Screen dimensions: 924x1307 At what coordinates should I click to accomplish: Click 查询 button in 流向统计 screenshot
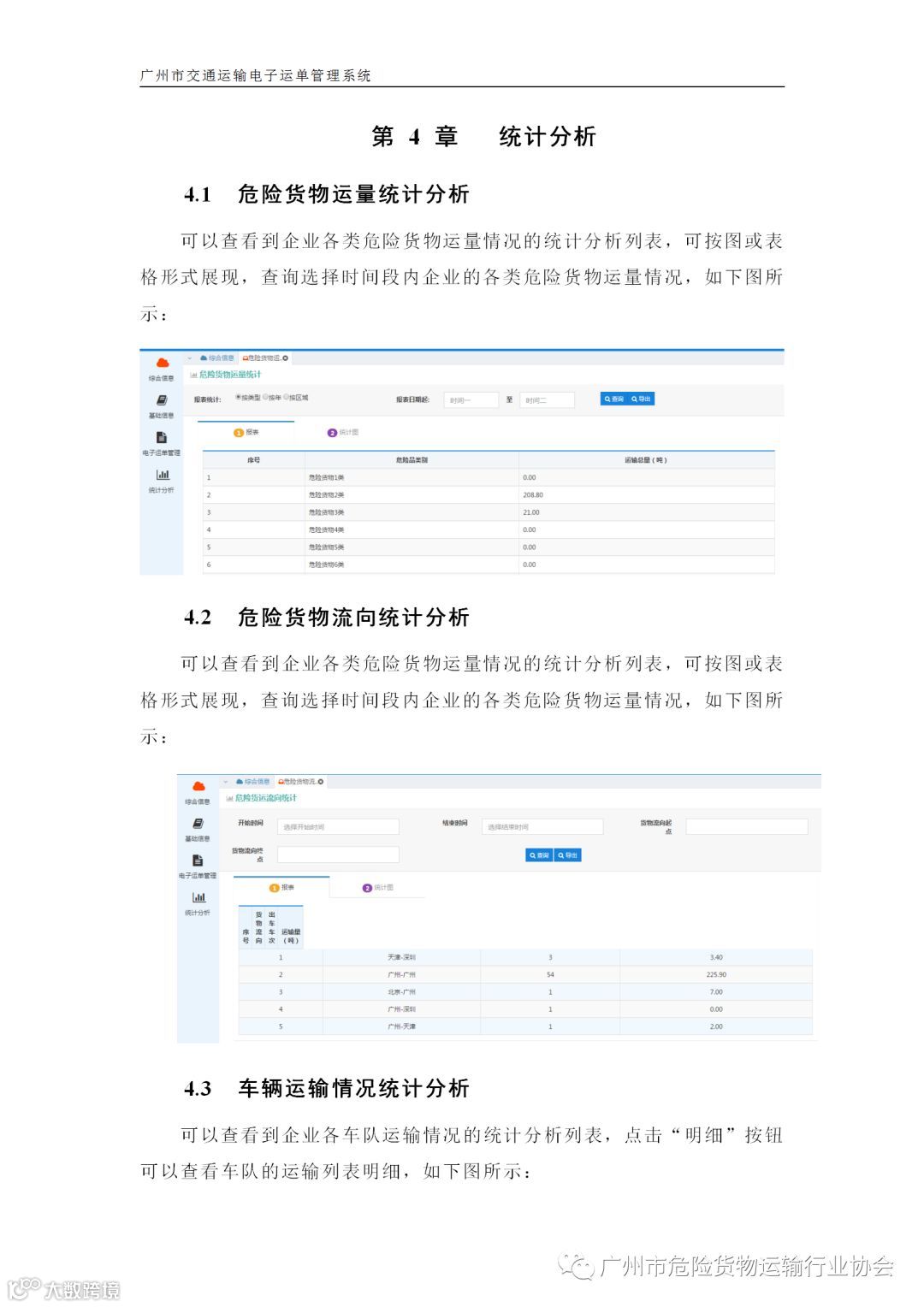[x=539, y=855]
